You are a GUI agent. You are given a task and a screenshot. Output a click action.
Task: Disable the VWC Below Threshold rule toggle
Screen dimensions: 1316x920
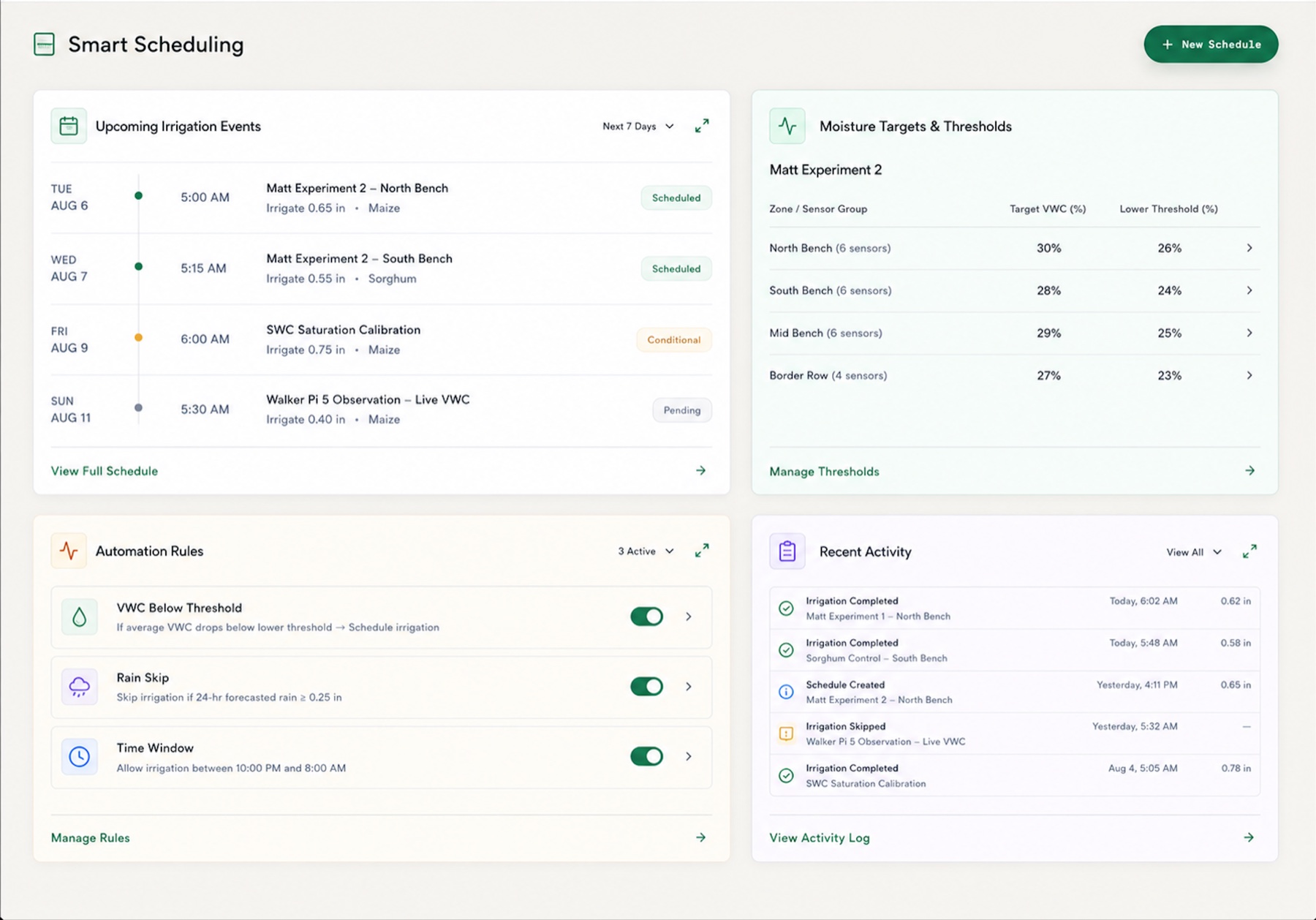coord(646,617)
